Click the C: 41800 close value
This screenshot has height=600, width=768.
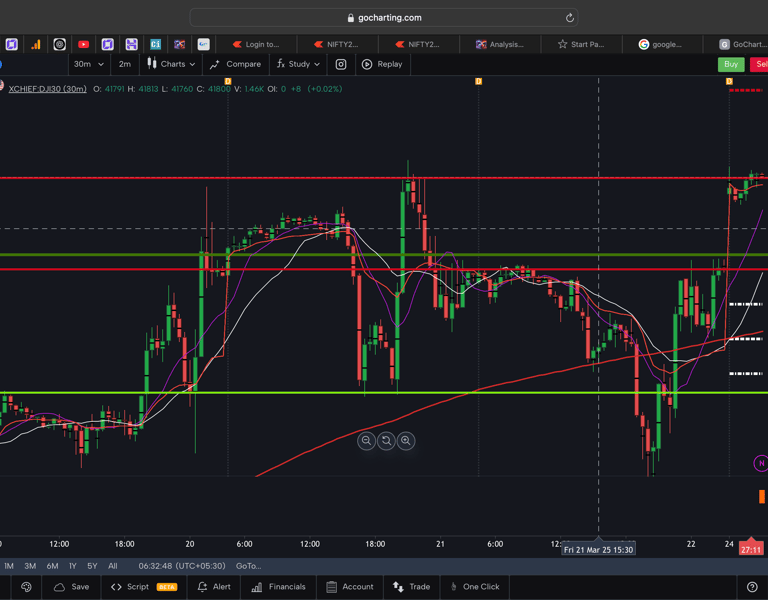click(214, 89)
